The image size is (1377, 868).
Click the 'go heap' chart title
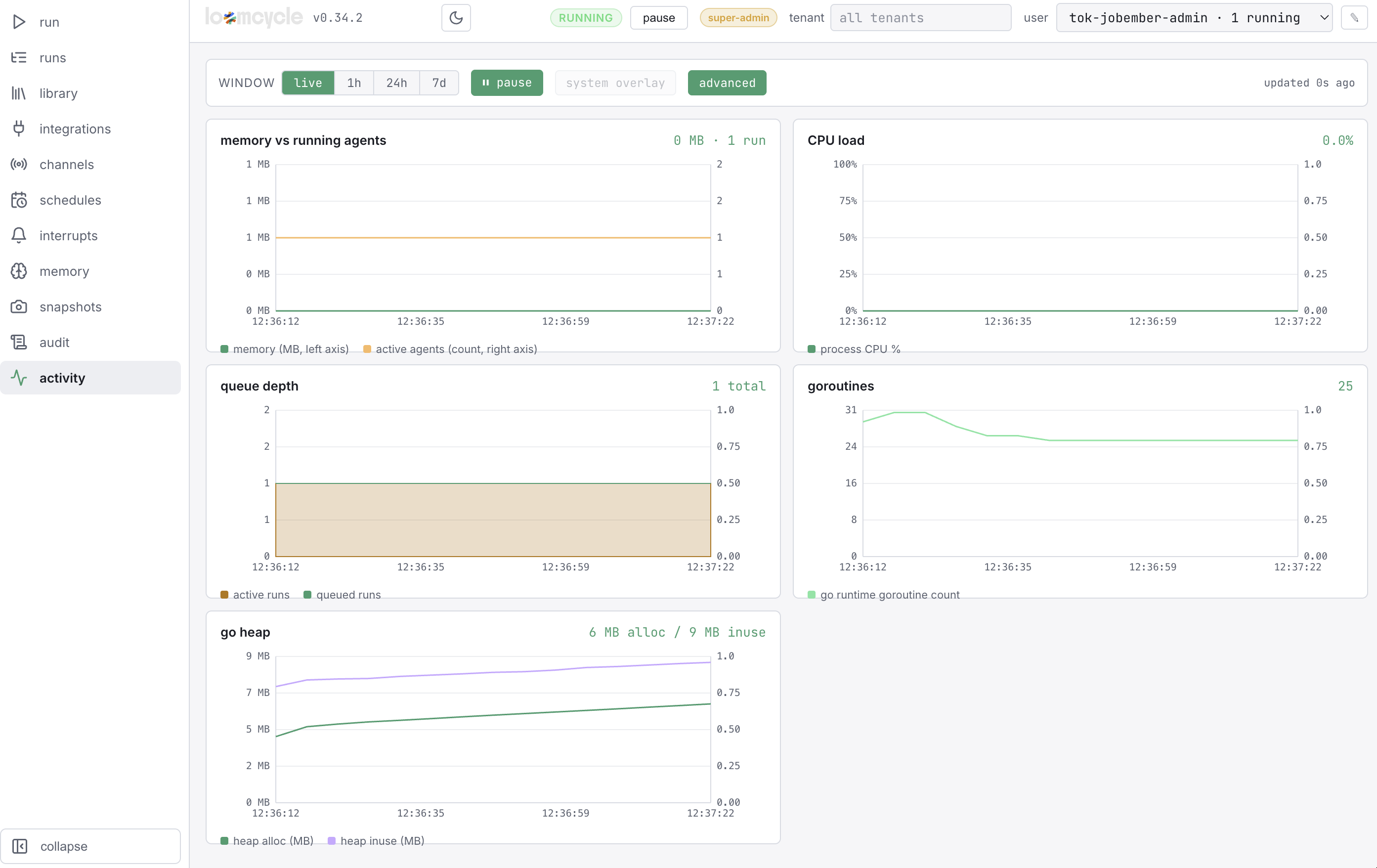[x=245, y=632]
